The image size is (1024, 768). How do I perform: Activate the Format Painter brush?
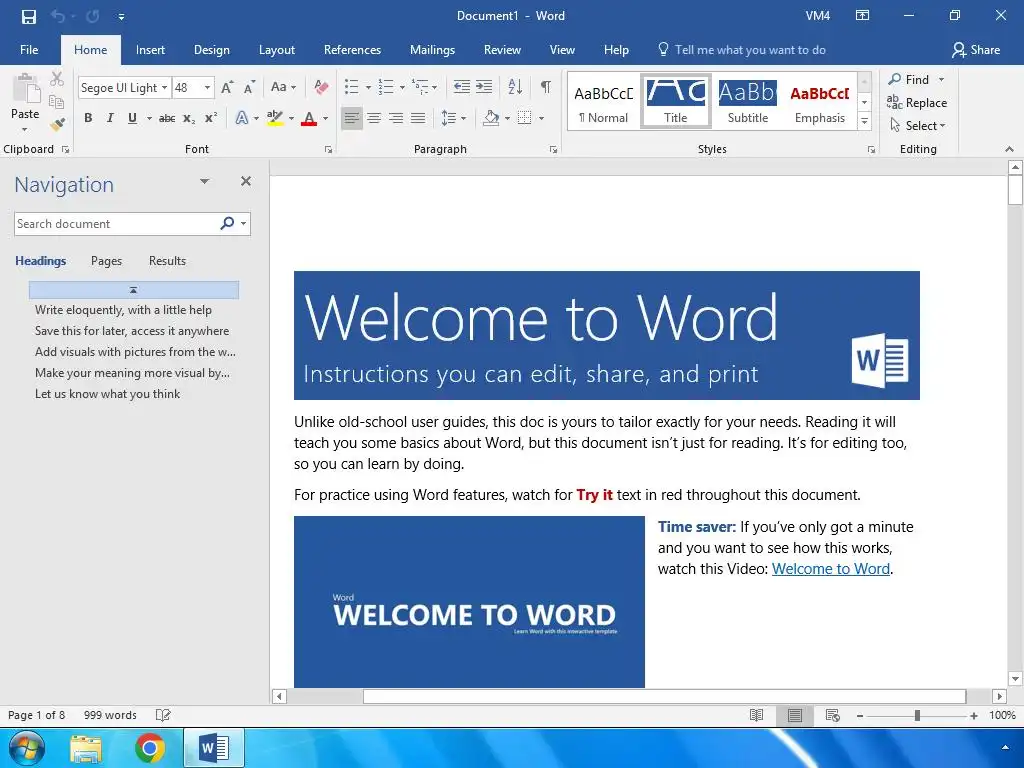(x=57, y=123)
